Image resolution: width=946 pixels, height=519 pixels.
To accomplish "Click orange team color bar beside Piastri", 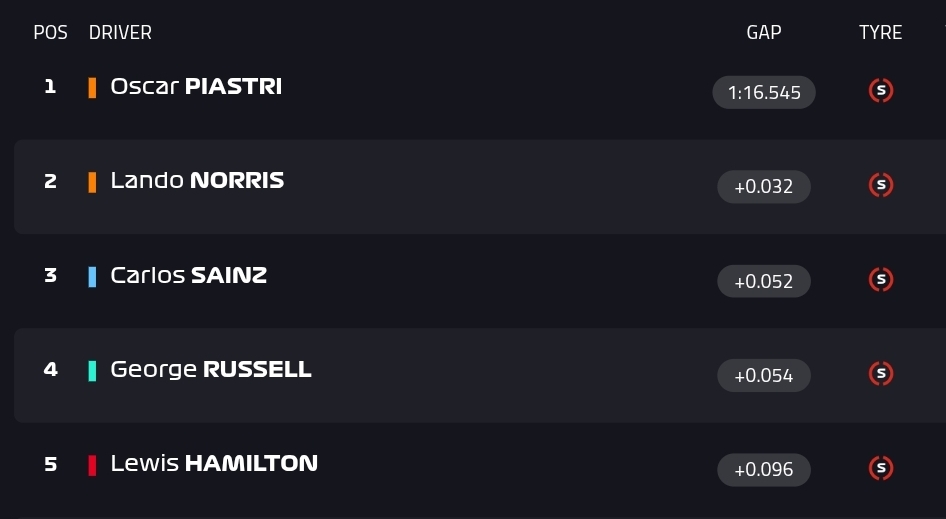I will pyautogui.click(x=92, y=88).
